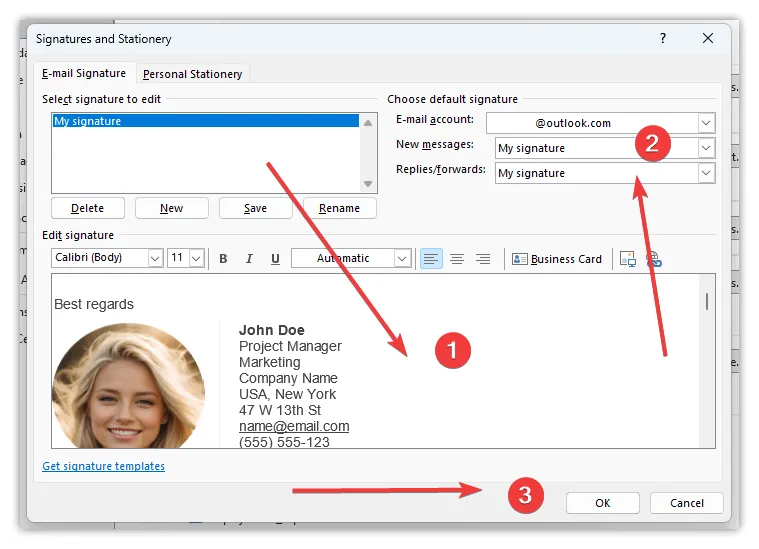Insert a hyperlink into the signature
The height and width of the screenshot is (549, 759).
pos(654,259)
